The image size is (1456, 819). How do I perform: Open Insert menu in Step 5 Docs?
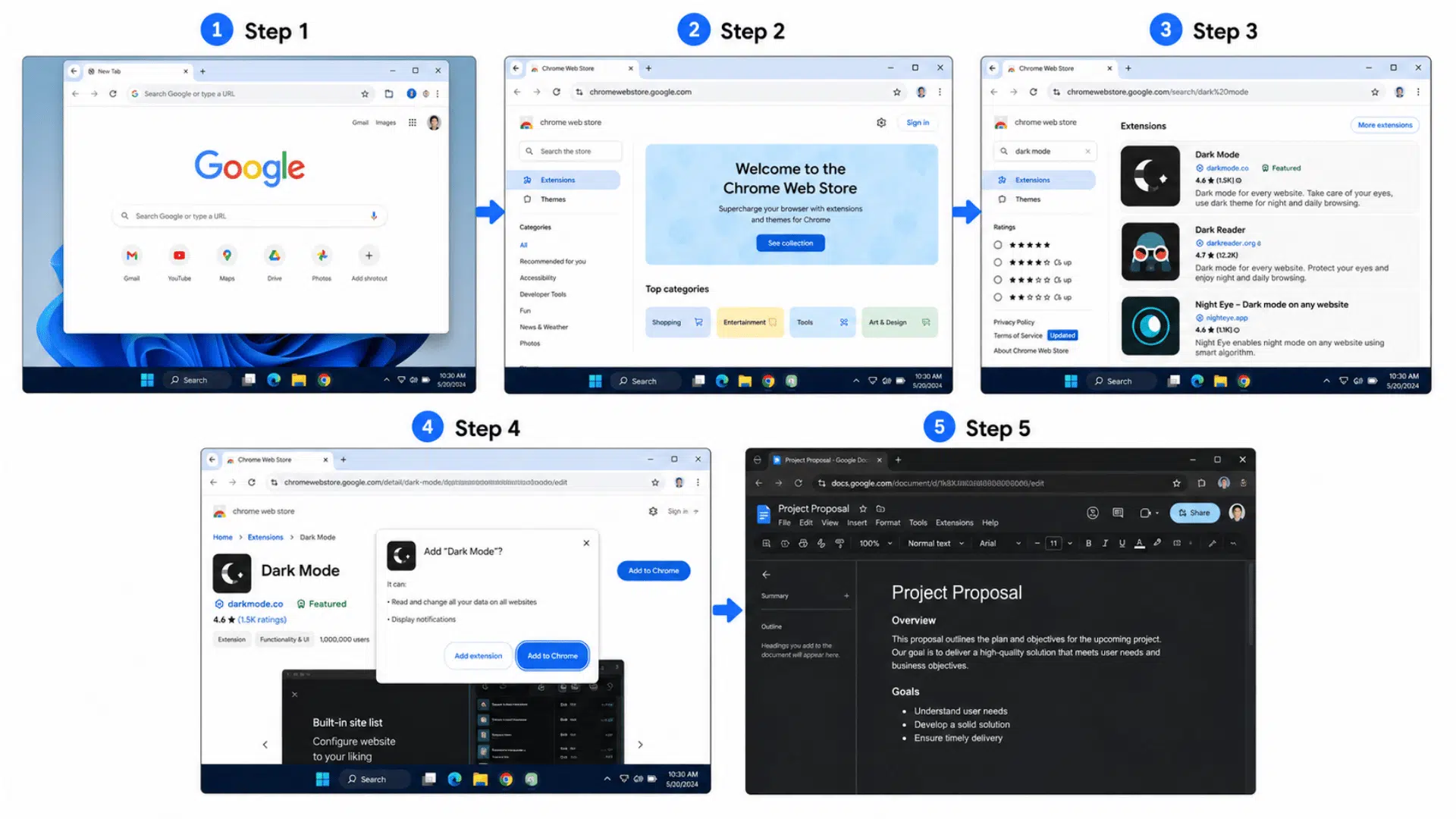pos(857,523)
